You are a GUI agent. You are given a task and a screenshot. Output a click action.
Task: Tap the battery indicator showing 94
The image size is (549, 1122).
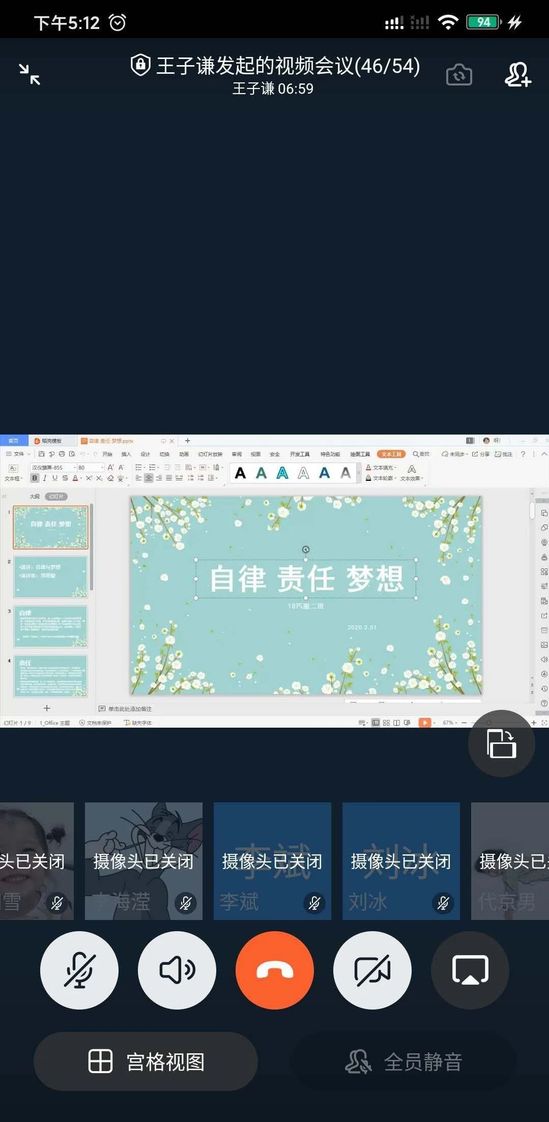click(483, 22)
